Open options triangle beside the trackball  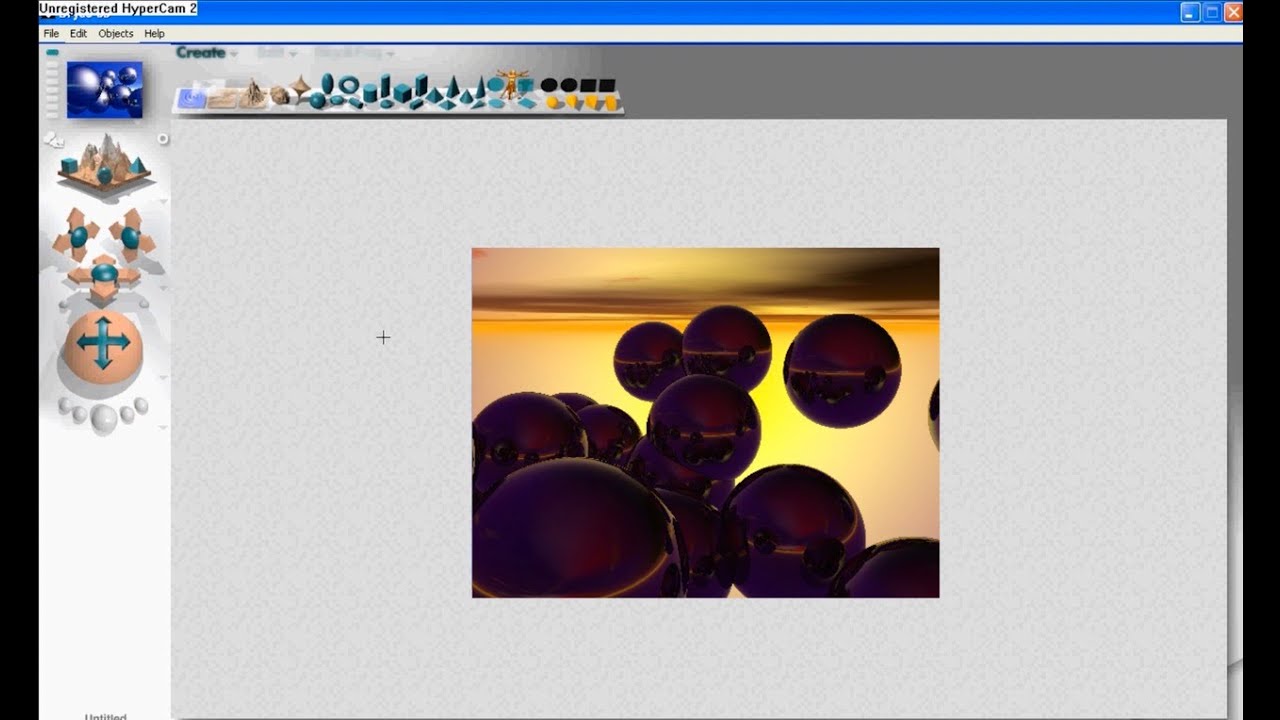point(163,377)
